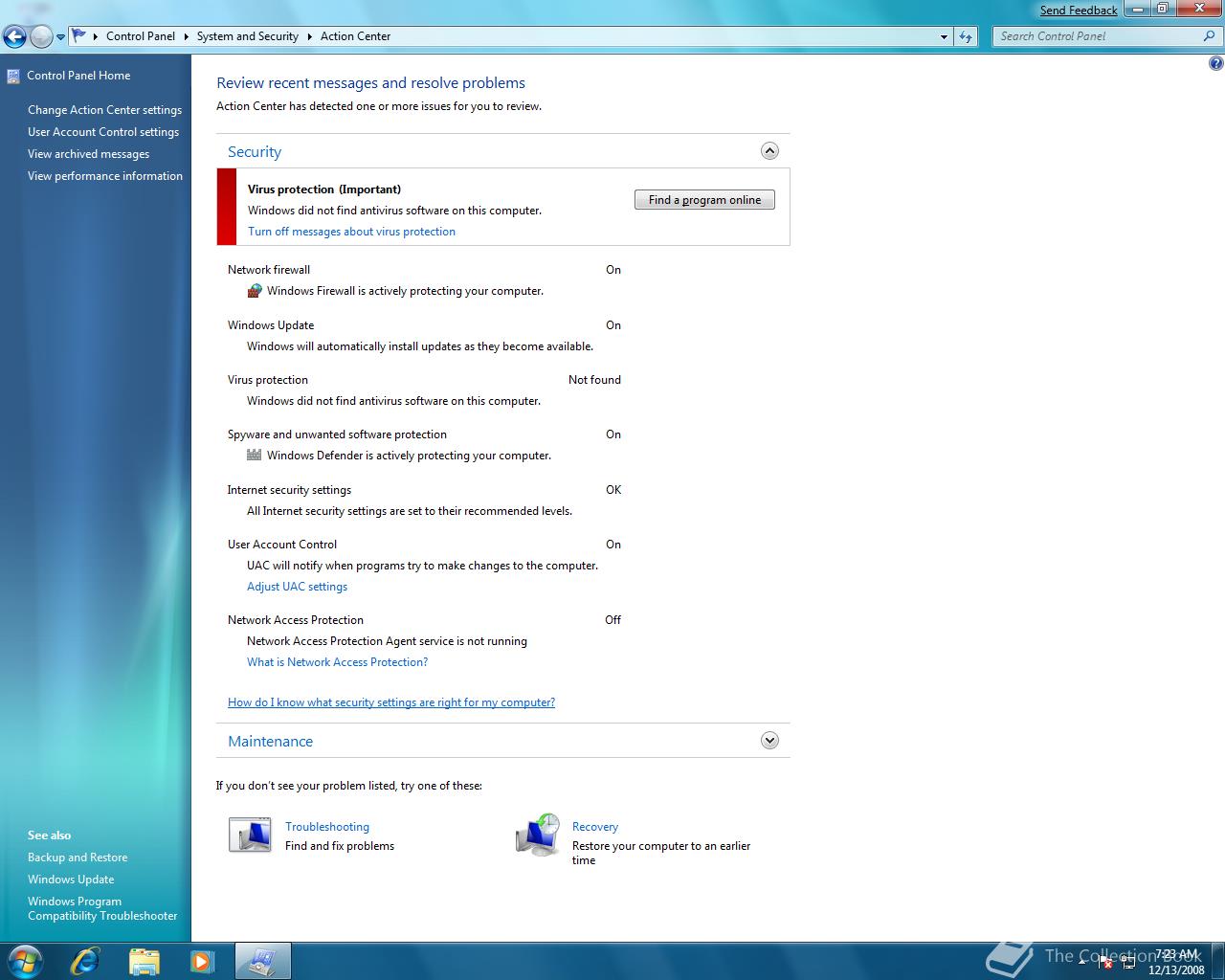Click the Action Center flag tray icon
Image resolution: width=1225 pixels, height=980 pixels.
(x=1104, y=962)
